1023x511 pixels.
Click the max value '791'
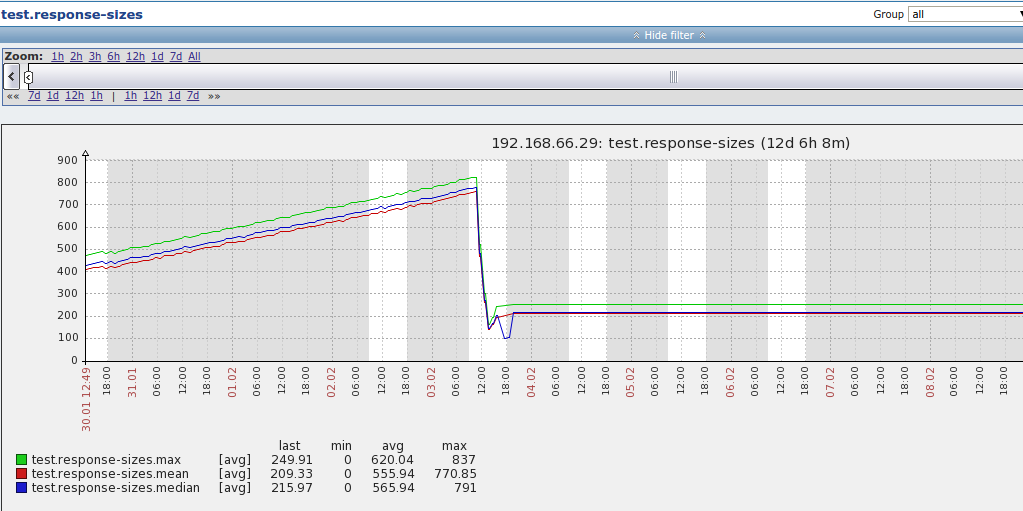464,488
